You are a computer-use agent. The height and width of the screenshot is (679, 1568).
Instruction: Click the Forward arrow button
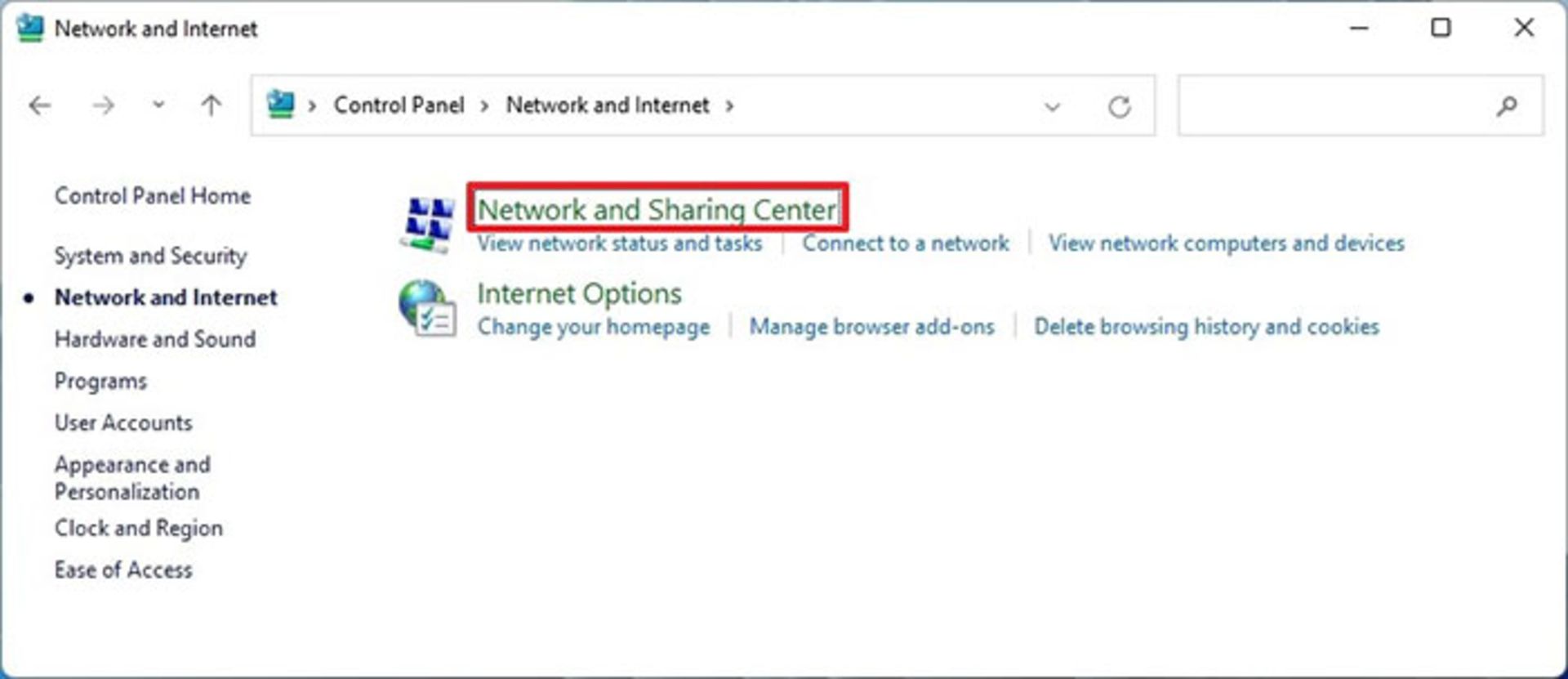103,105
